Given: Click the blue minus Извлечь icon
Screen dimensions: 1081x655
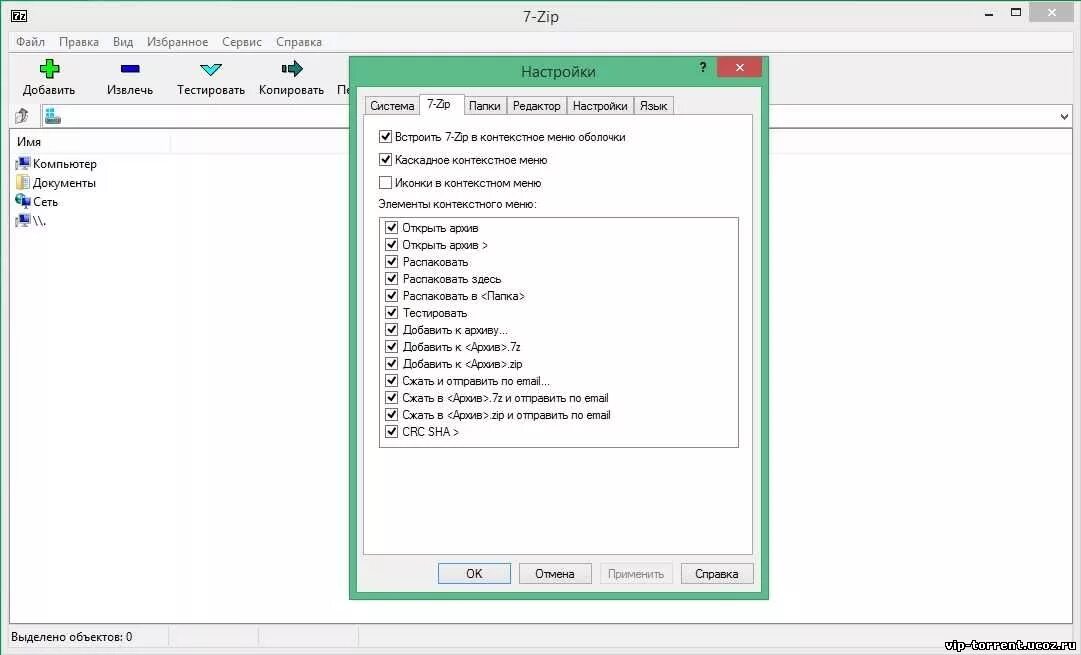Looking at the screenshot, I should point(130,68).
